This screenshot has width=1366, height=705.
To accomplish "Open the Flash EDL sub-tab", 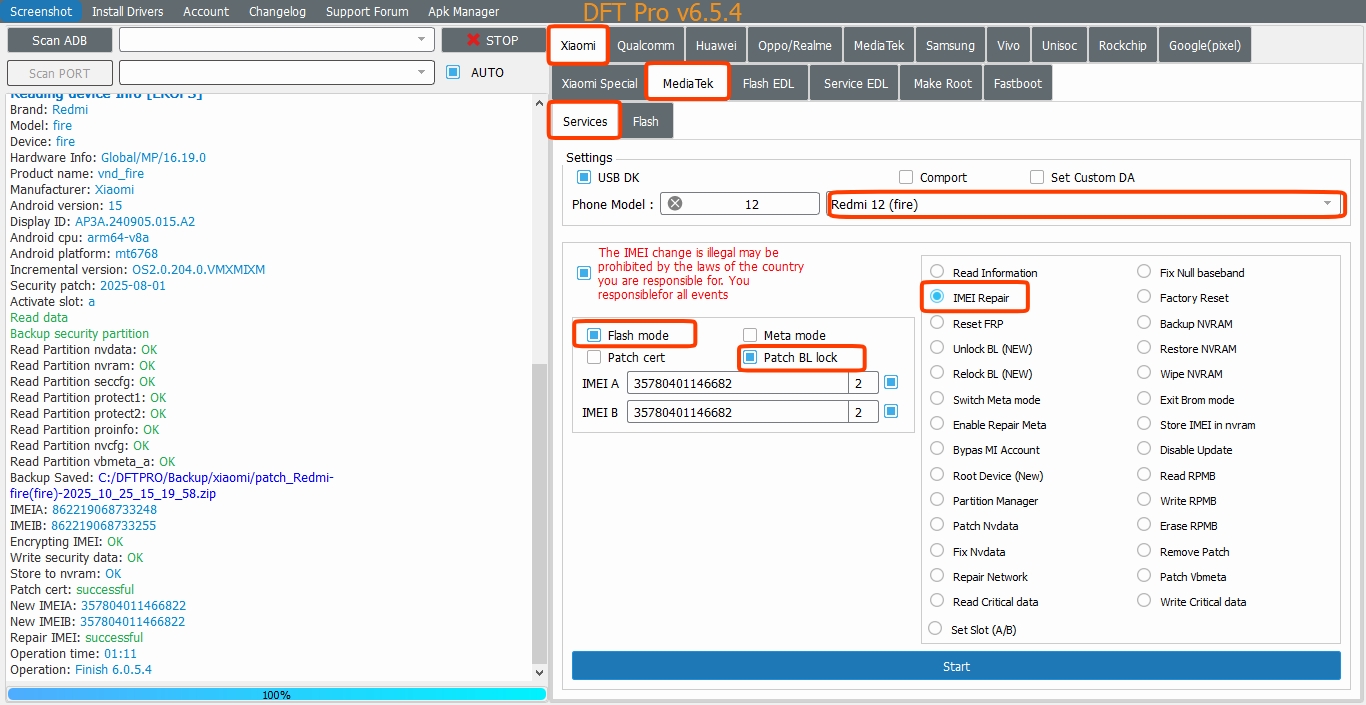I will click(x=768, y=83).
